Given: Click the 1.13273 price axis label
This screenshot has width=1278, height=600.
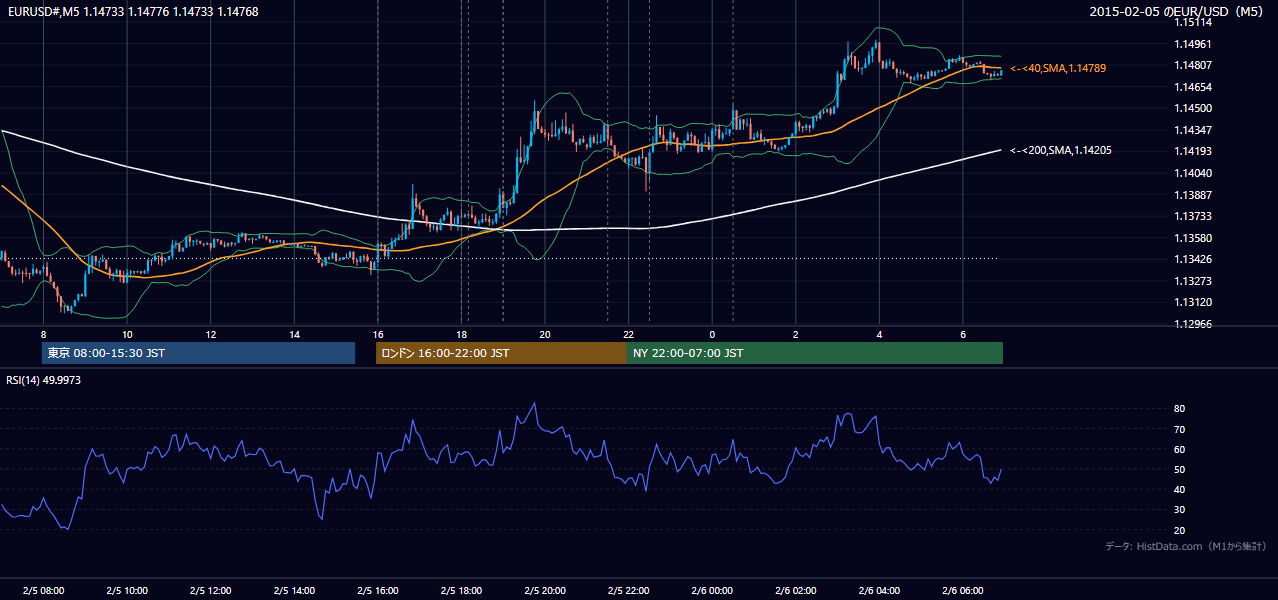Looking at the screenshot, I should [1192, 281].
